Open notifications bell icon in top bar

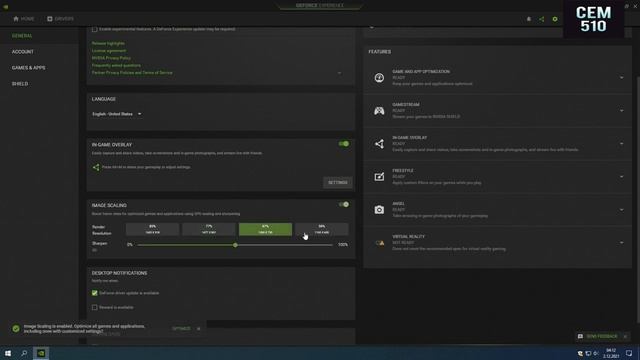coord(529,19)
